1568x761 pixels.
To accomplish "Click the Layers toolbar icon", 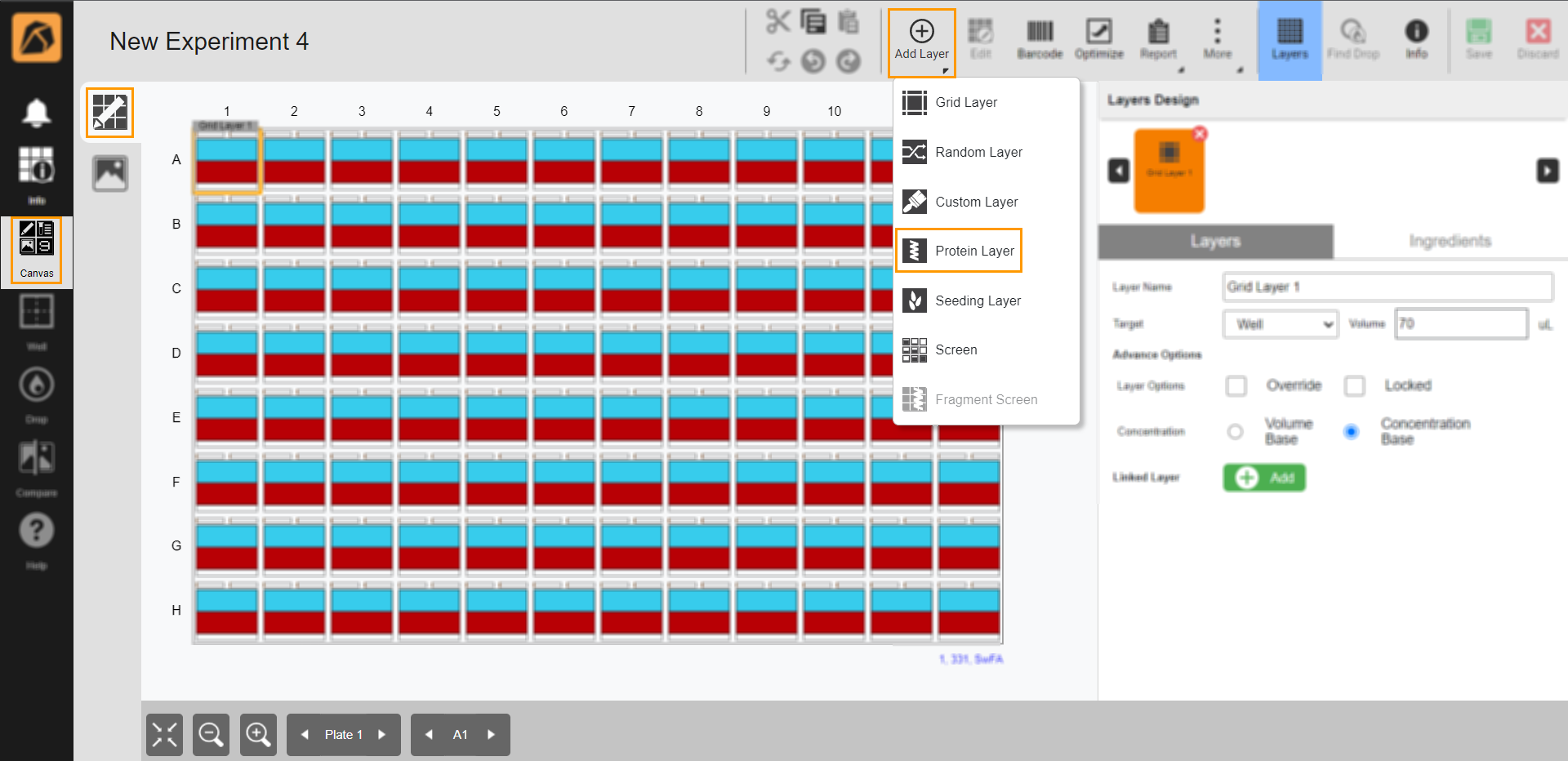I will point(1289,38).
